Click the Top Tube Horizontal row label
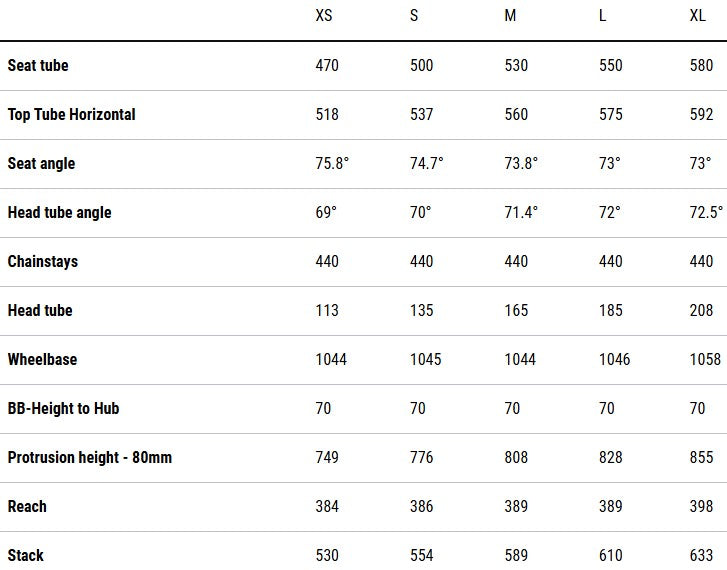Viewport: 727px width, 570px height. coord(71,114)
